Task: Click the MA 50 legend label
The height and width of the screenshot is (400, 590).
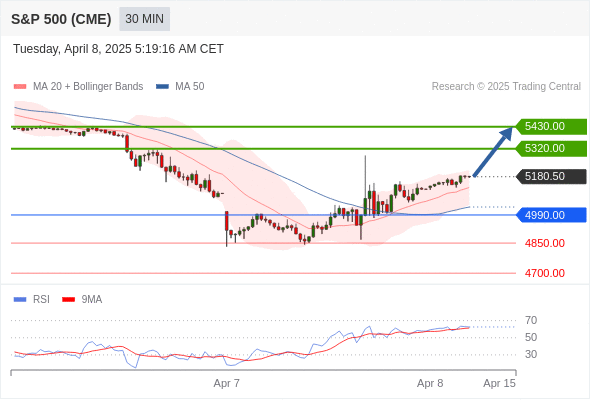Action: [x=190, y=87]
